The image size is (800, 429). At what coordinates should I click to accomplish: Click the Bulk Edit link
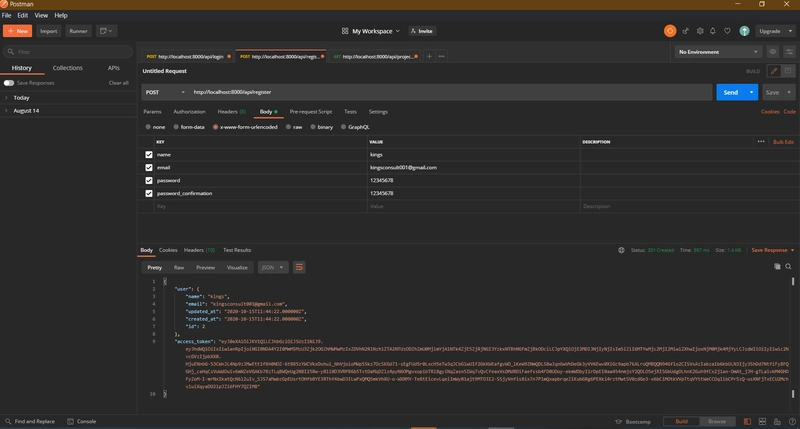[783, 142]
